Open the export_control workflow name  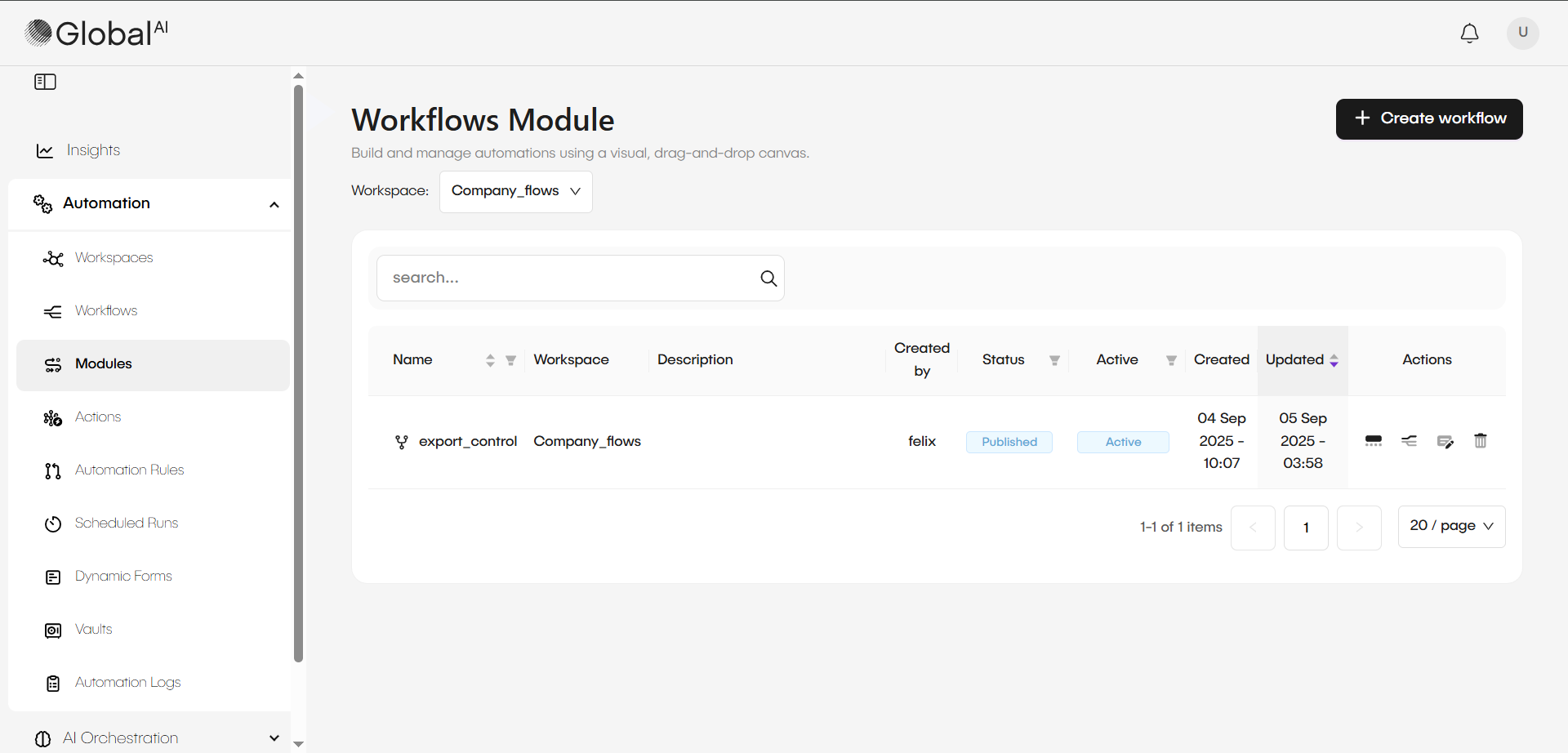[x=467, y=441]
